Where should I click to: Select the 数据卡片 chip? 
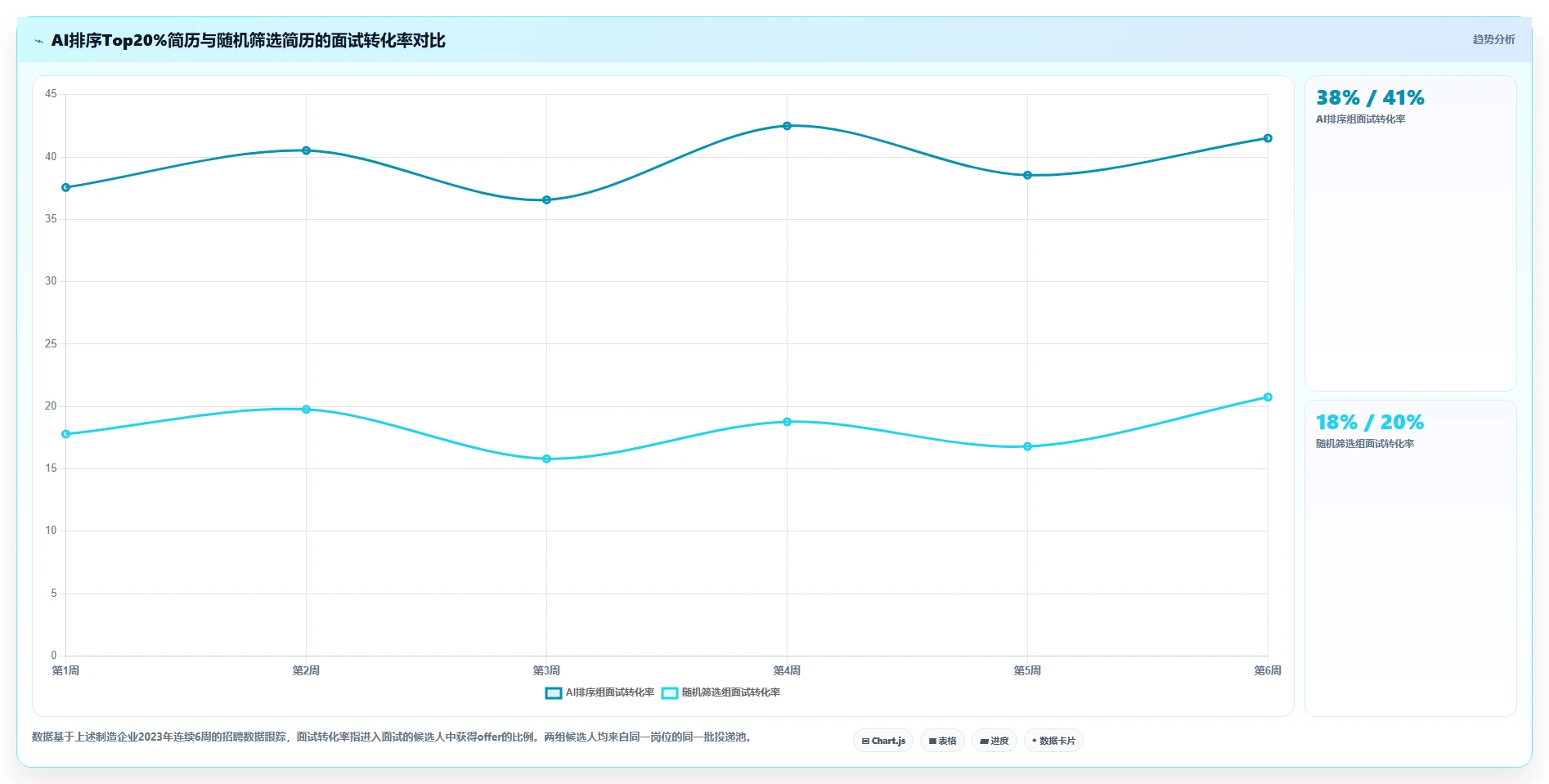[x=1053, y=741]
